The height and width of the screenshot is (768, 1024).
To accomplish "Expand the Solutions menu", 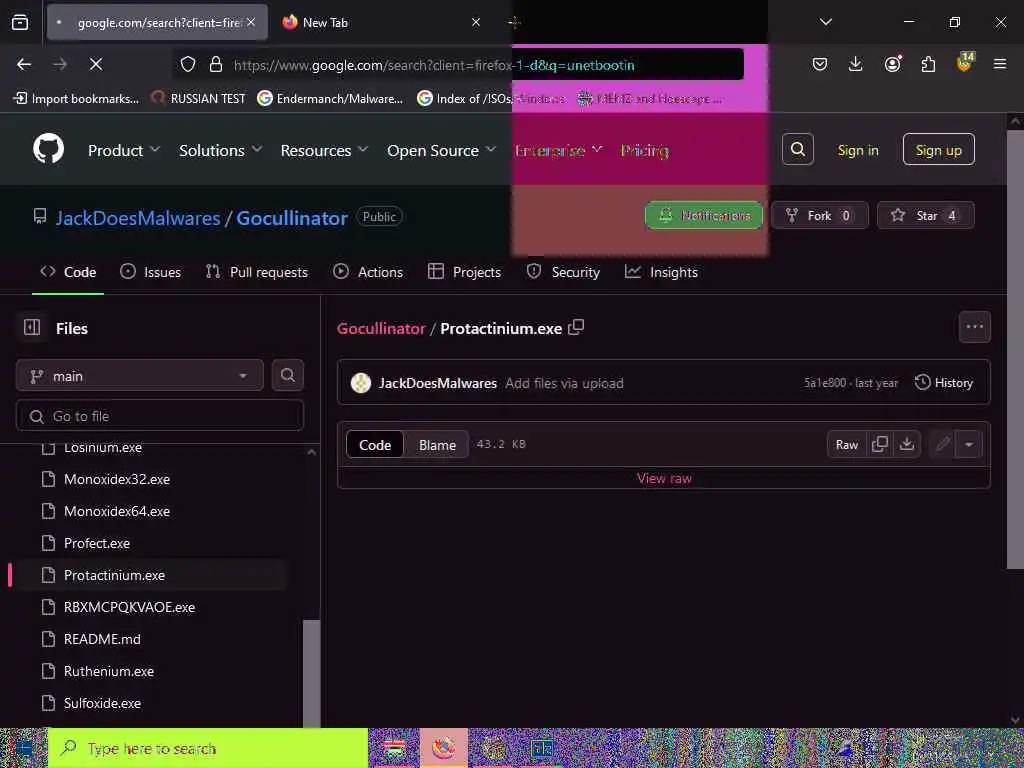I will pos(221,150).
